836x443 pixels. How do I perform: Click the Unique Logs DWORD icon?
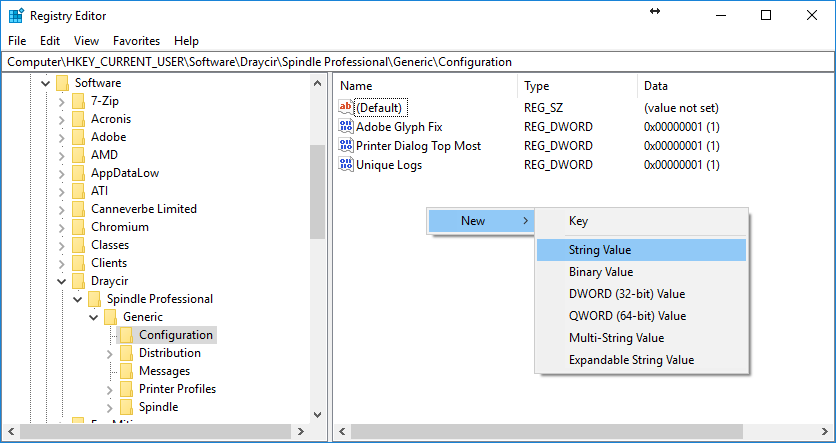point(346,164)
